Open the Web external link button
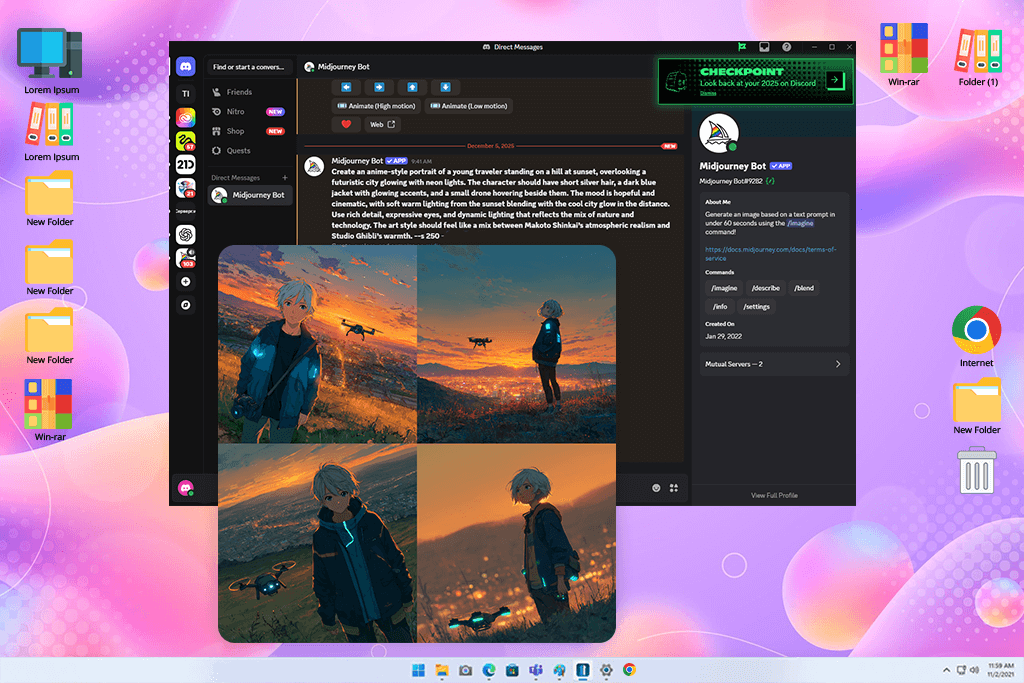 click(x=382, y=124)
